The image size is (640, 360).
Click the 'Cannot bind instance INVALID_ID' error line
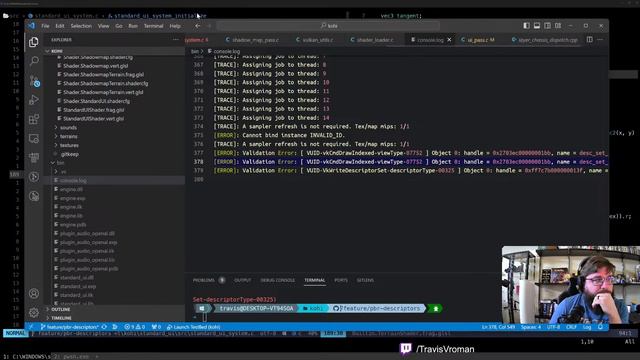click(x=279, y=135)
